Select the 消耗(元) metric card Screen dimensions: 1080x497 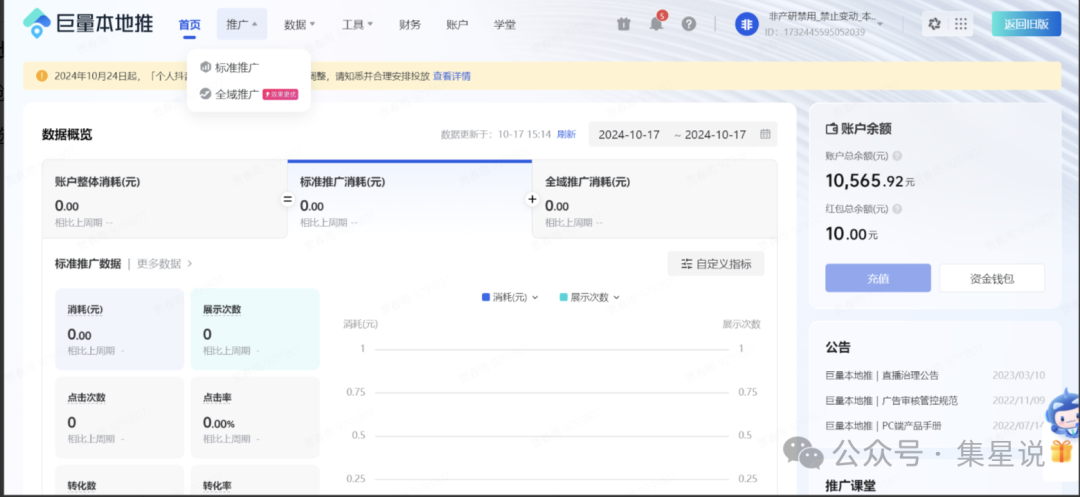[x=119, y=329]
